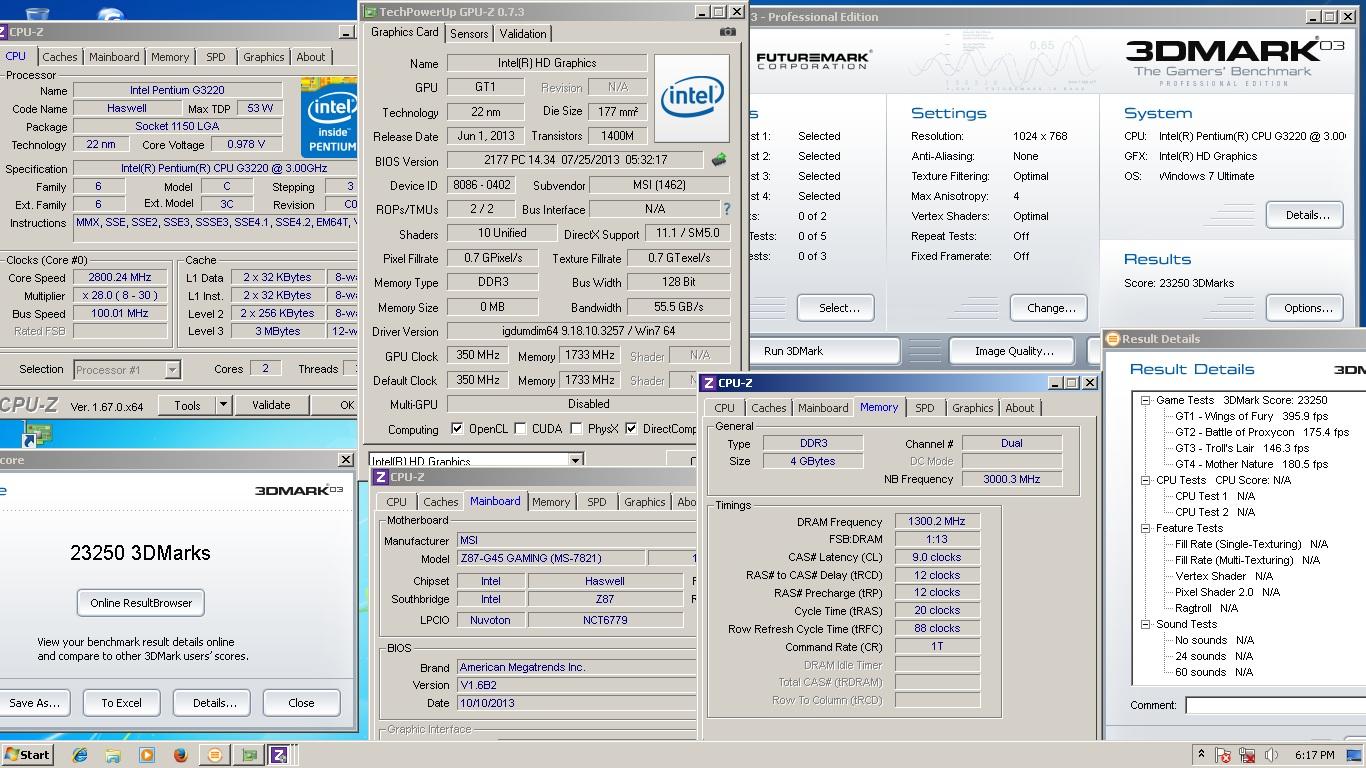
Task: Toggle the CUDA checkbox in GPU-Z
Action: pyautogui.click(x=520, y=429)
